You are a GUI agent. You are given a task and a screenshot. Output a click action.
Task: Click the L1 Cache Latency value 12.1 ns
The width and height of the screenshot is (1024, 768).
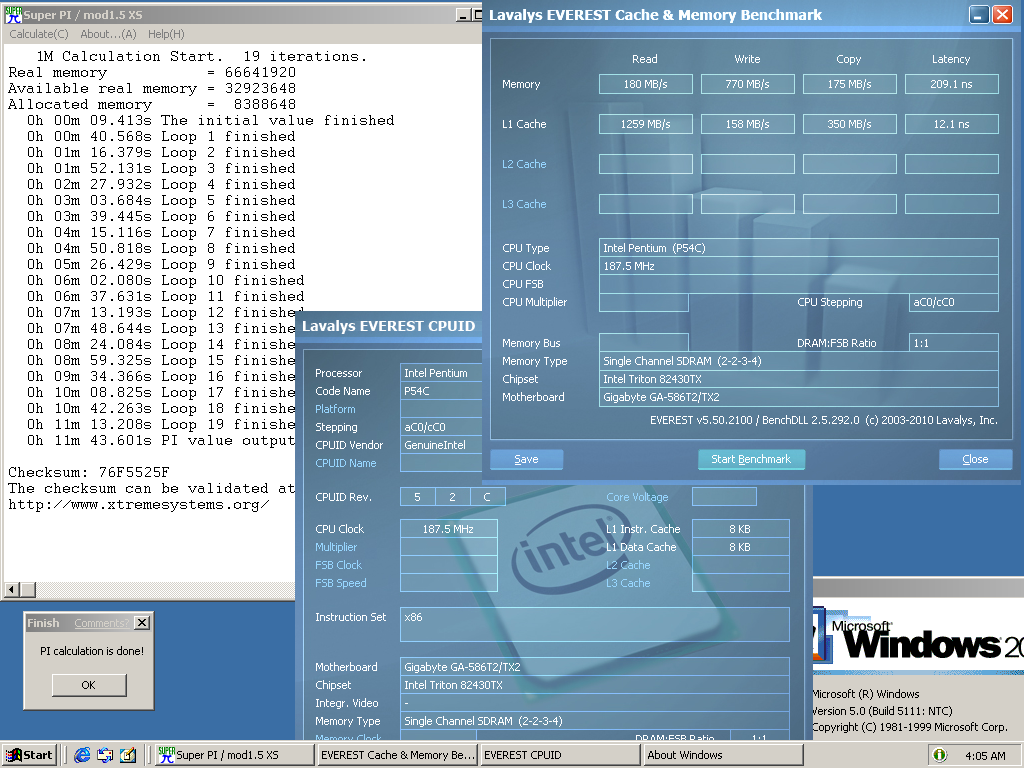click(x=951, y=124)
